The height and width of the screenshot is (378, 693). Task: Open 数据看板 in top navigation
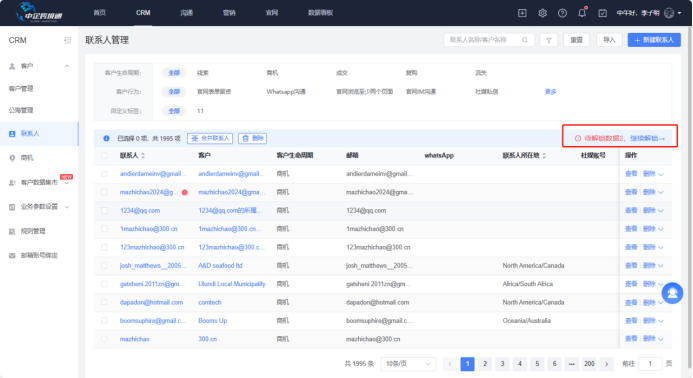point(320,13)
